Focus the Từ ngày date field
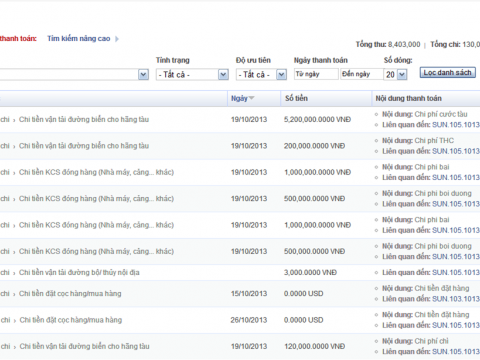The width and height of the screenshot is (480, 360). click(x=316, y=74)
